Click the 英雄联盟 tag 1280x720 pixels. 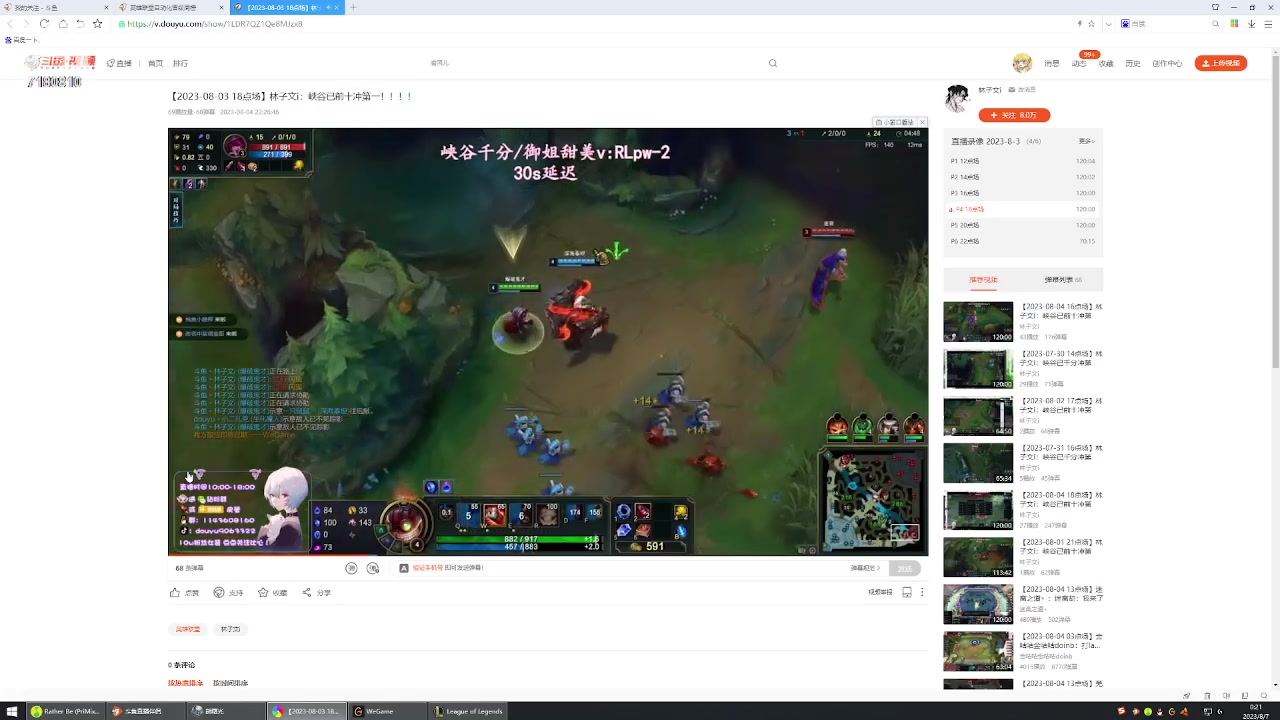188,629
